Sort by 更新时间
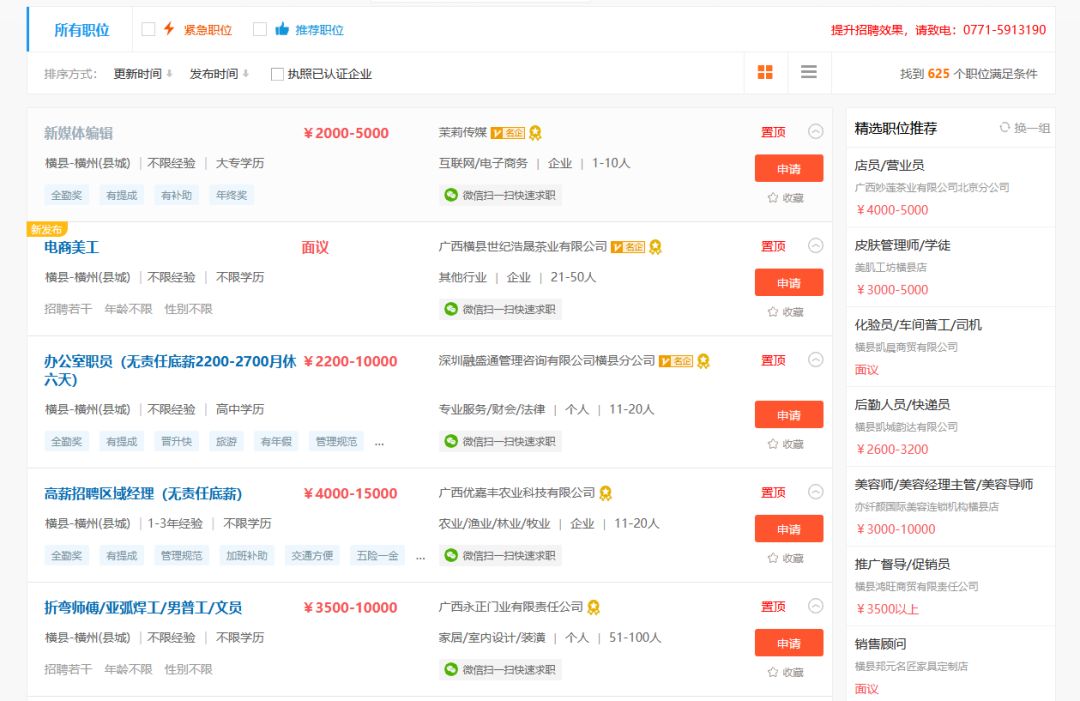 pos(143,74)
